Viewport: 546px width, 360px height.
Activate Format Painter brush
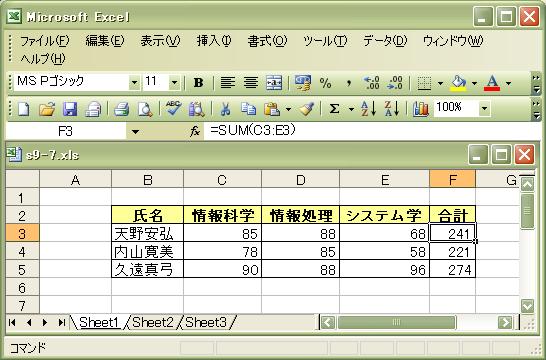coord(306,109)
